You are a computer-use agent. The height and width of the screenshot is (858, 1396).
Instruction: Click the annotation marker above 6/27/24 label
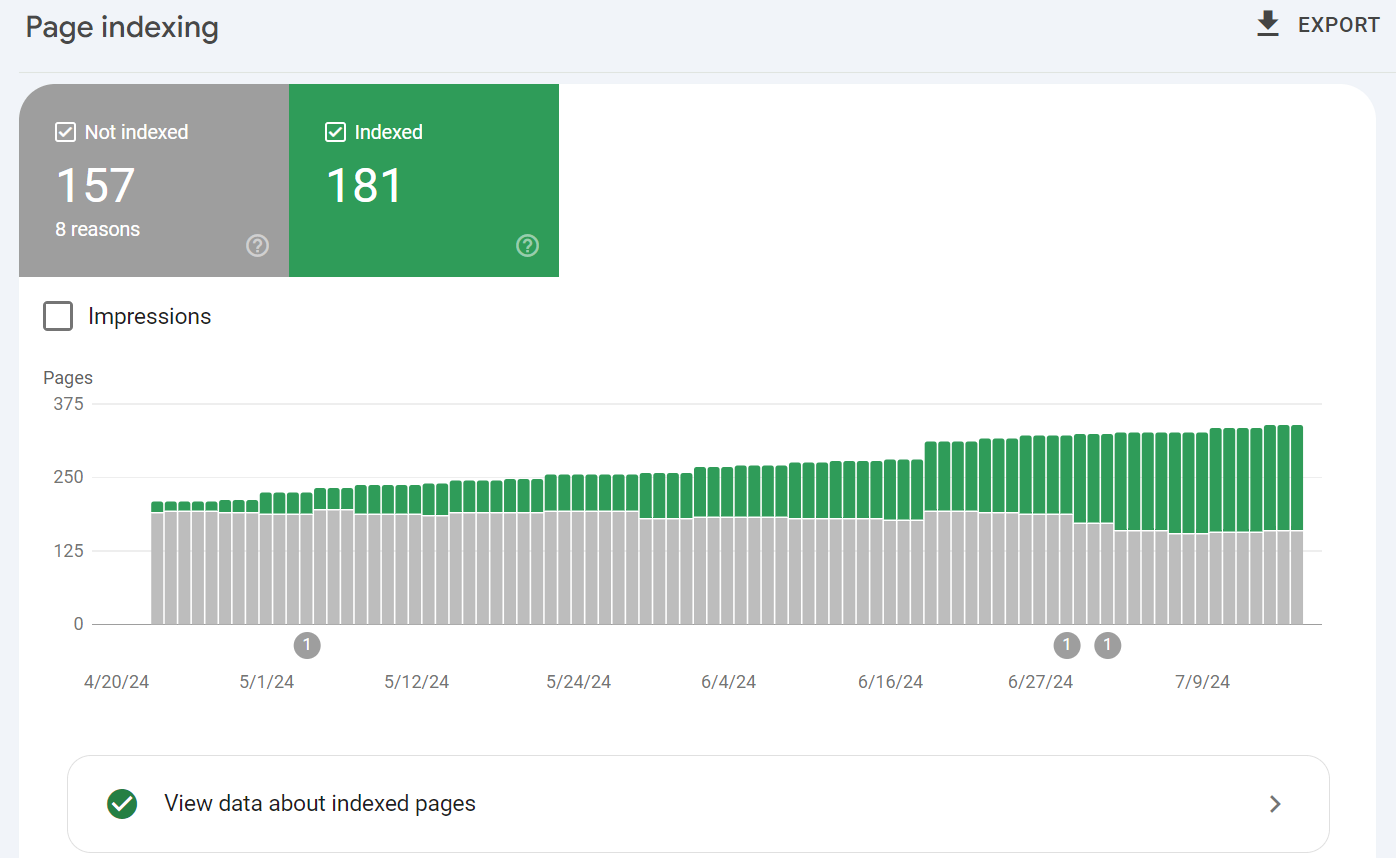pyautogui.click(x=1067, y=645)
